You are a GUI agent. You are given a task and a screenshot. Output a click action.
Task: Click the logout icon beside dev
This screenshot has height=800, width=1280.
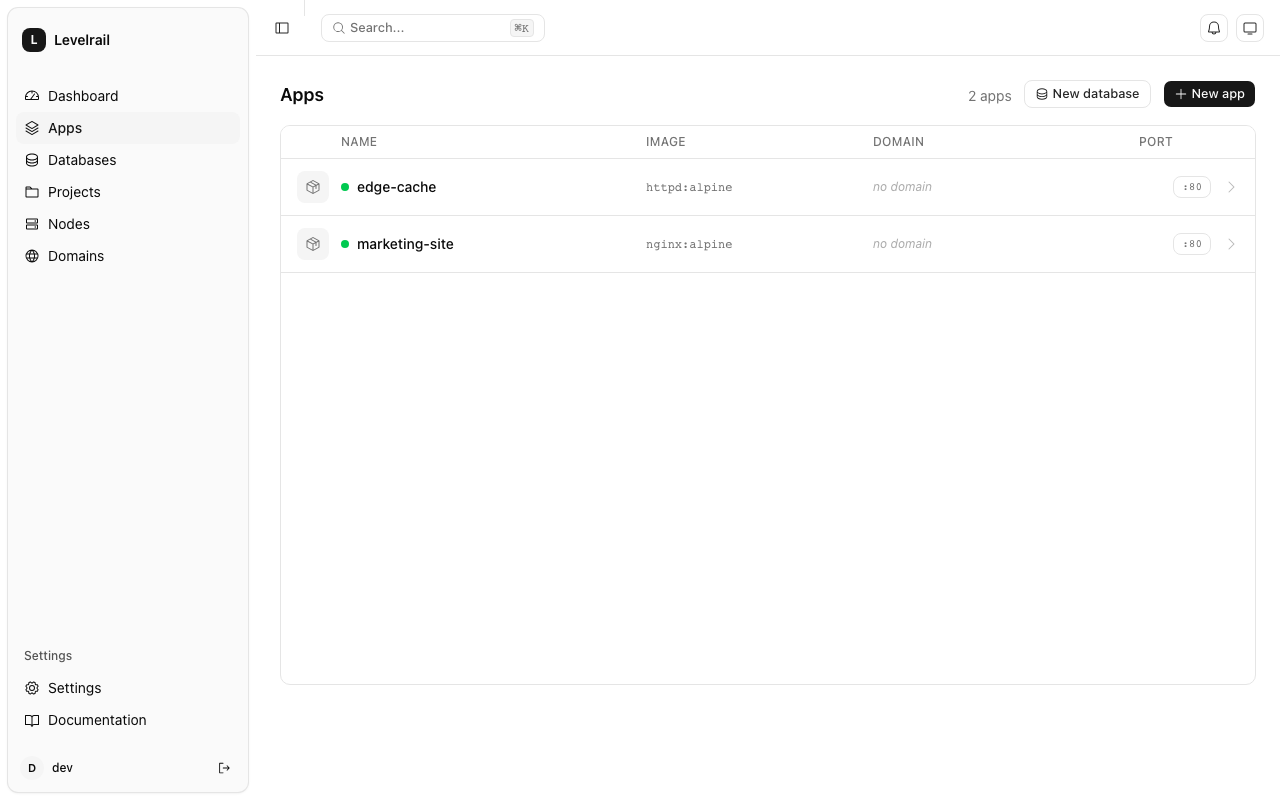tap(224, 768)
